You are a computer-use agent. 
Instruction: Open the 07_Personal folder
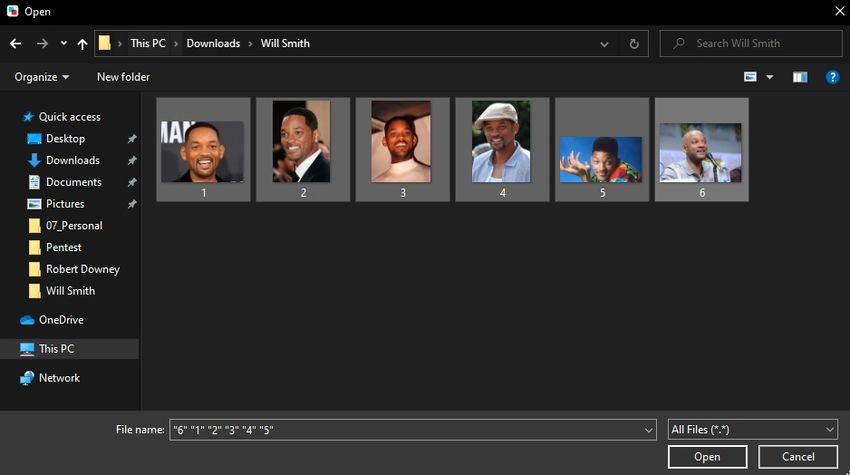click(x=74, y=225)
